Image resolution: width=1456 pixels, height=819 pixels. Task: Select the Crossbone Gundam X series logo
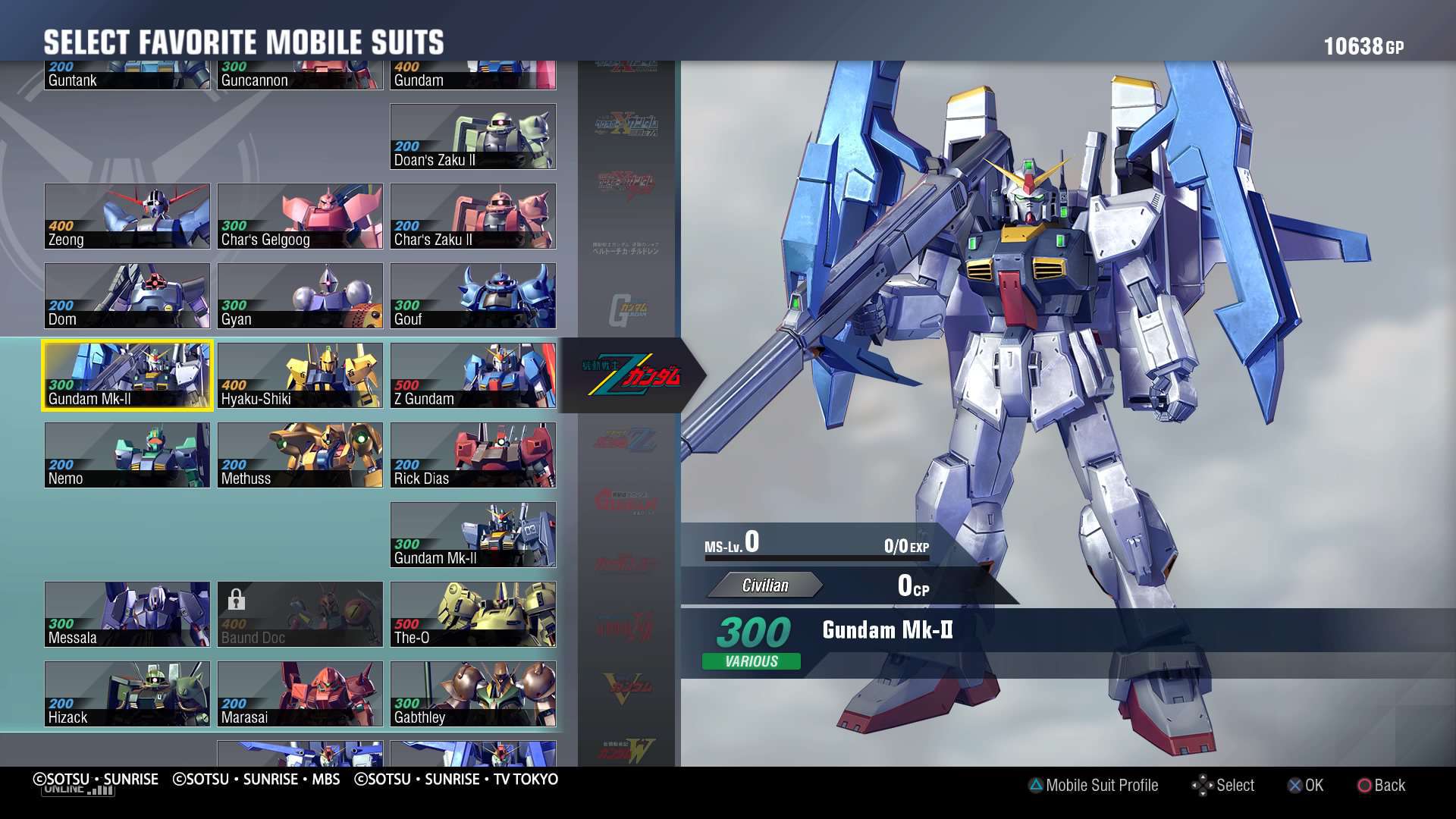coord(626,124)
